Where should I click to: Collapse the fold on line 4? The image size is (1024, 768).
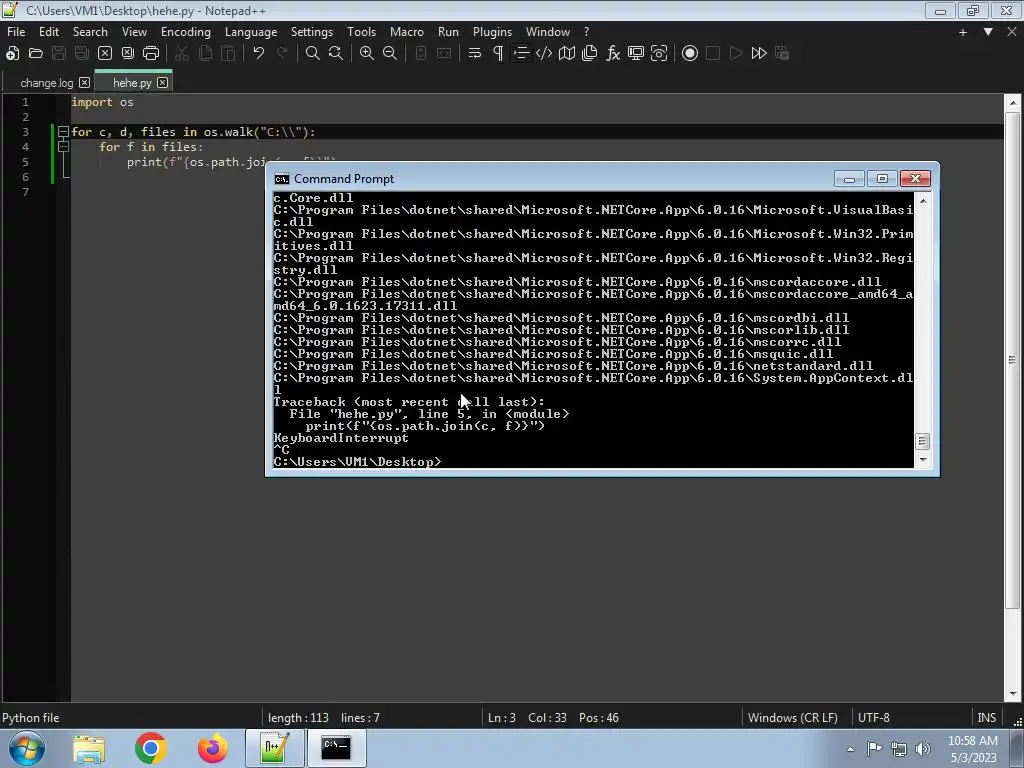click(63, 147)
